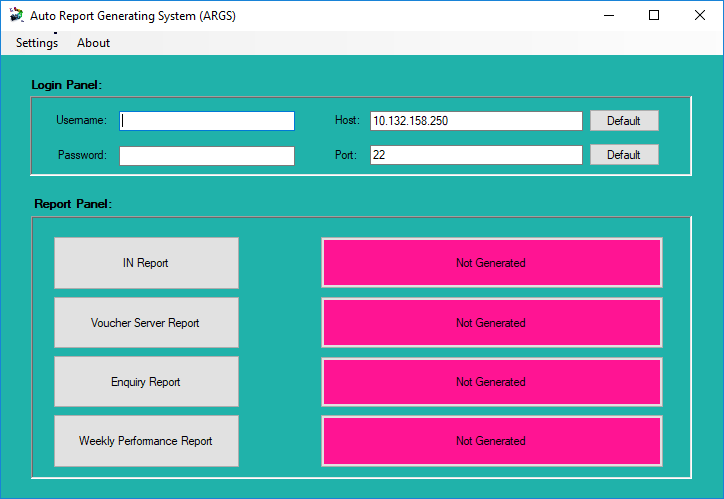Maximize the ARGS window
The height and width of the screenshot is (499, 724).
654,16
